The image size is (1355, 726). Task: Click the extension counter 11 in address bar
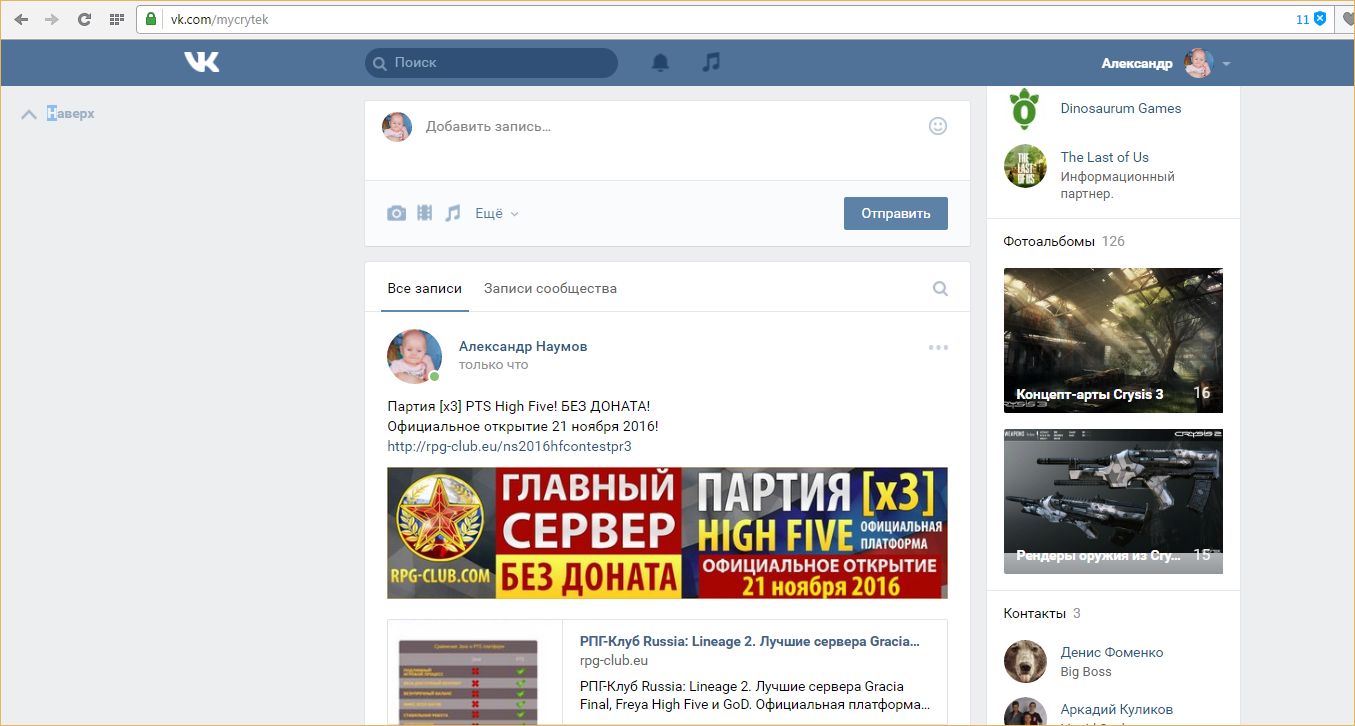tap(1302, 19)
